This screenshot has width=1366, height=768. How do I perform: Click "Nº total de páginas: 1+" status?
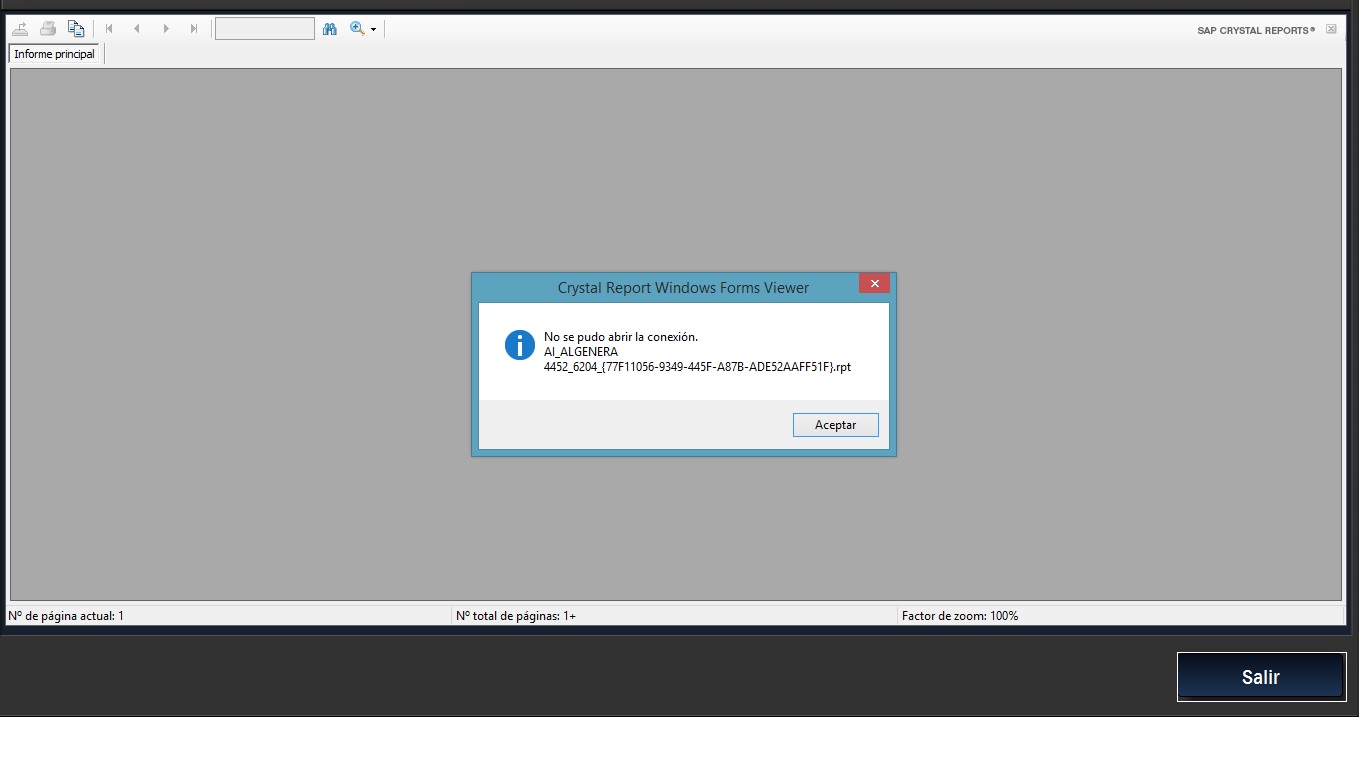516,616
